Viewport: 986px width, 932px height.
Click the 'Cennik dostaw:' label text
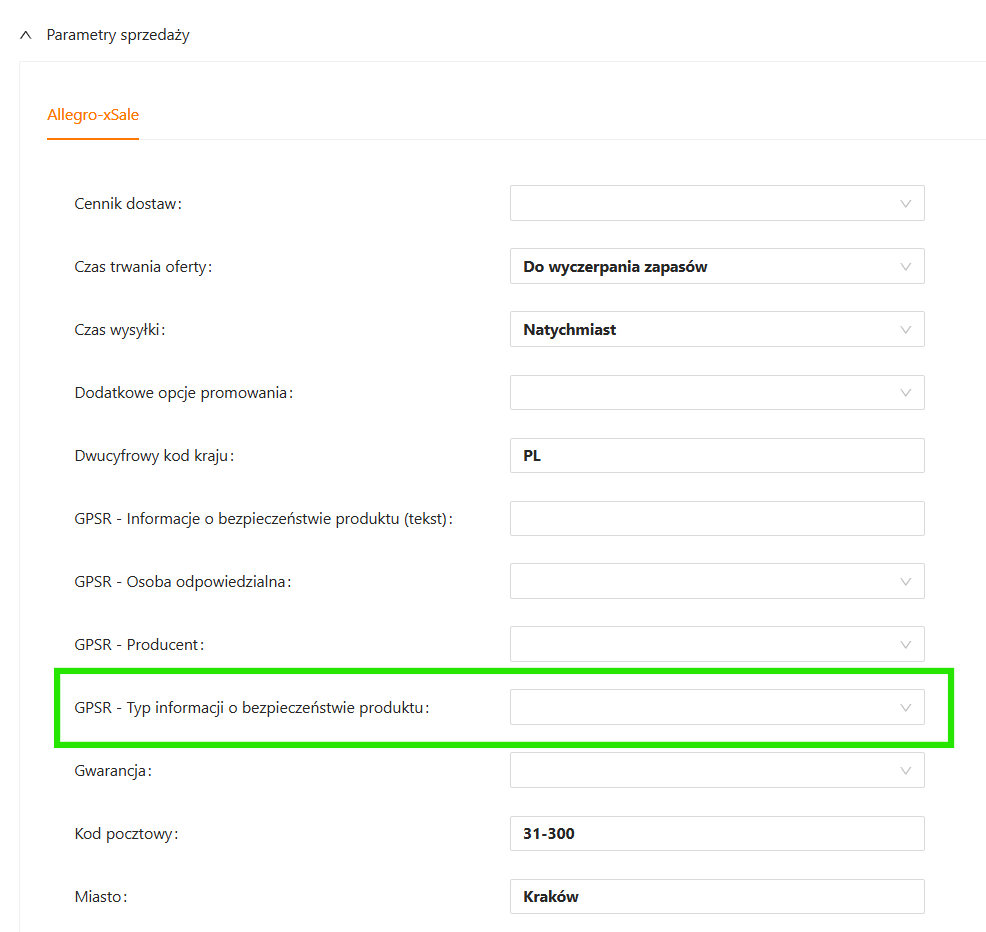pyautogui.click(x=128, y=204)
